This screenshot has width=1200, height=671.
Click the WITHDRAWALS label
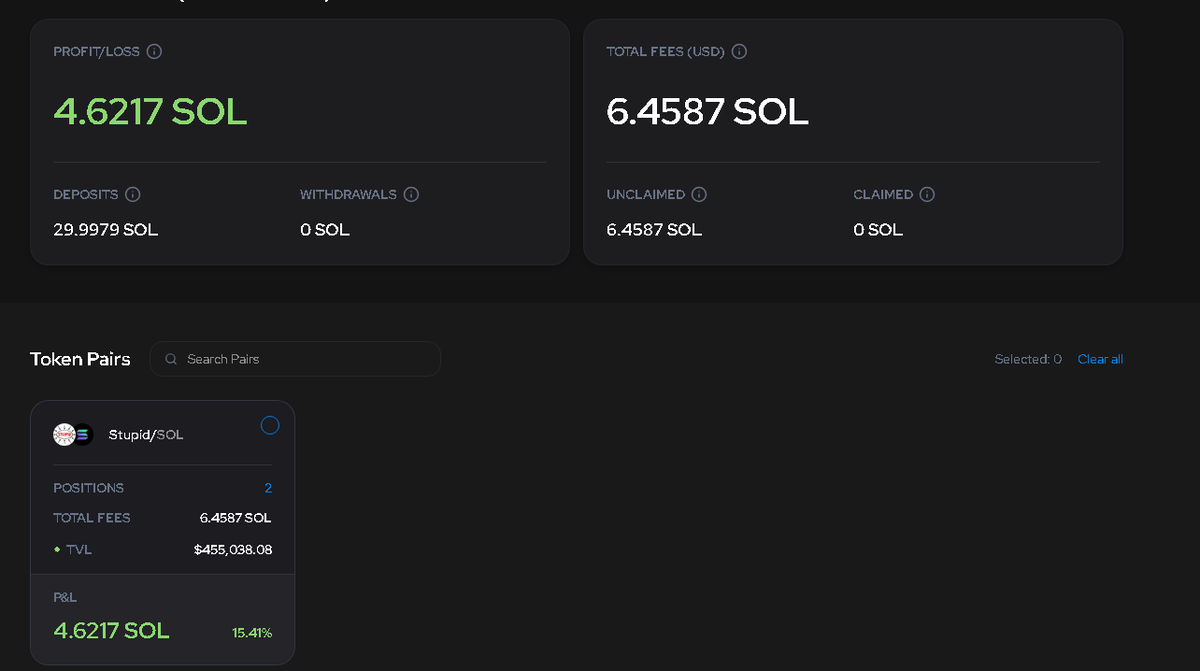(348, 194)
